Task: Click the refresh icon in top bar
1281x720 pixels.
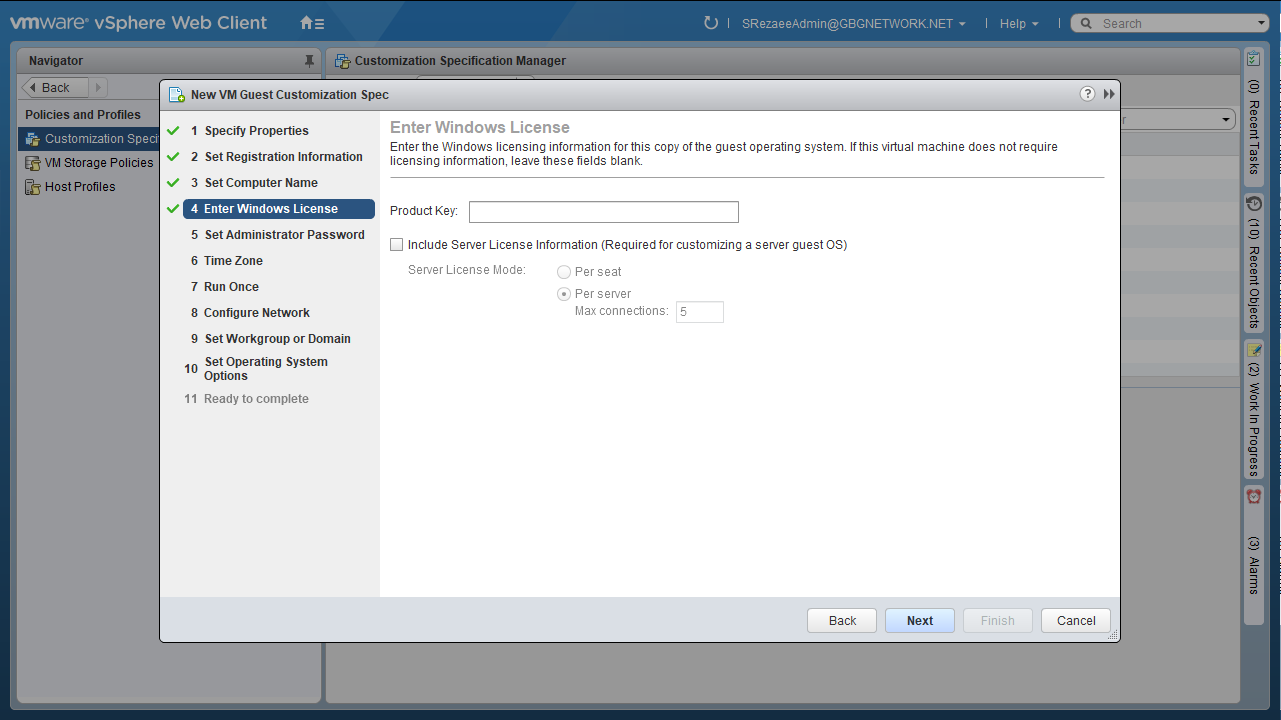Action: [x=711, y=23]
